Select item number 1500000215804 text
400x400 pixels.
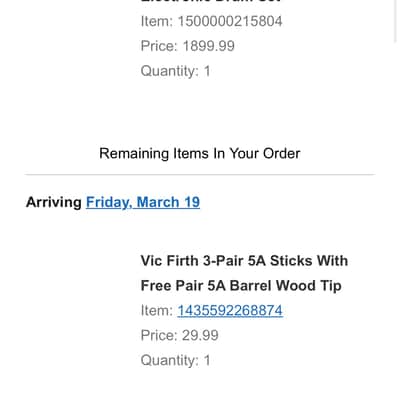click(230, 21)
